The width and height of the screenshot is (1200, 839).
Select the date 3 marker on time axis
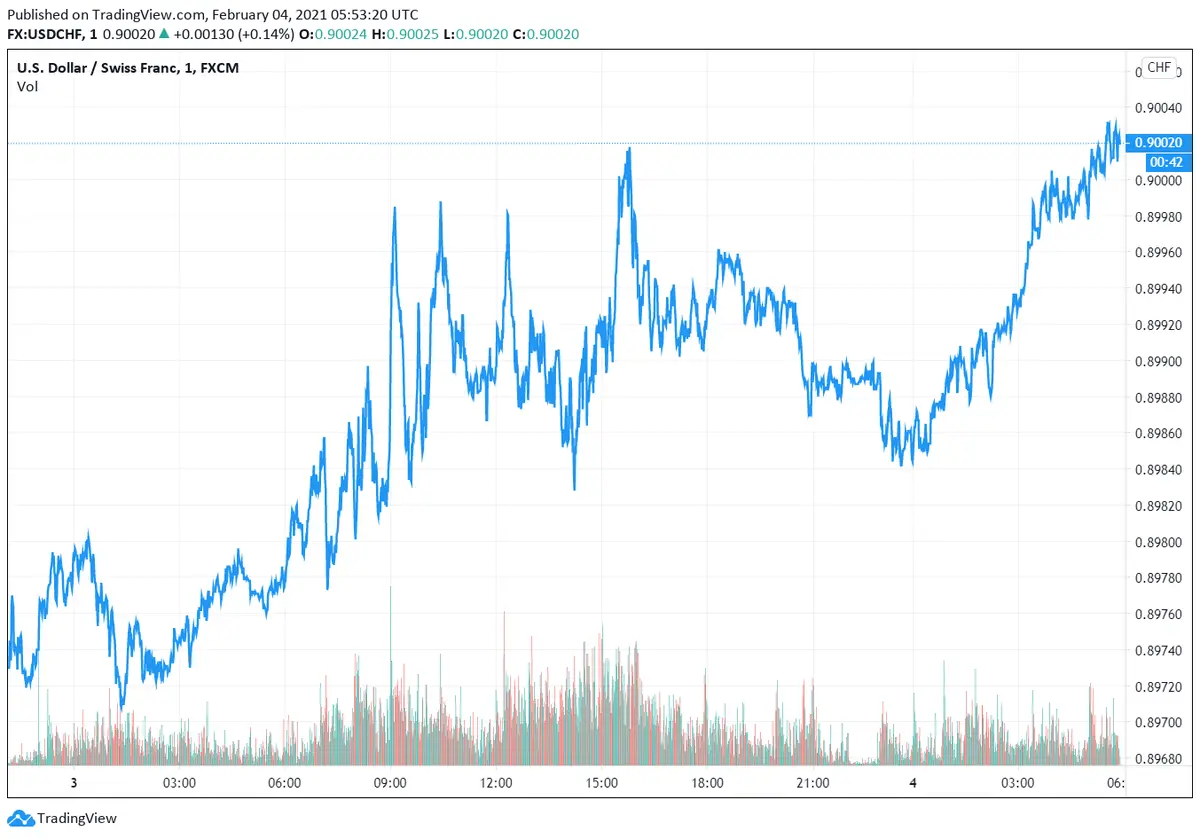pyautogui.click(x=73, y=782)
